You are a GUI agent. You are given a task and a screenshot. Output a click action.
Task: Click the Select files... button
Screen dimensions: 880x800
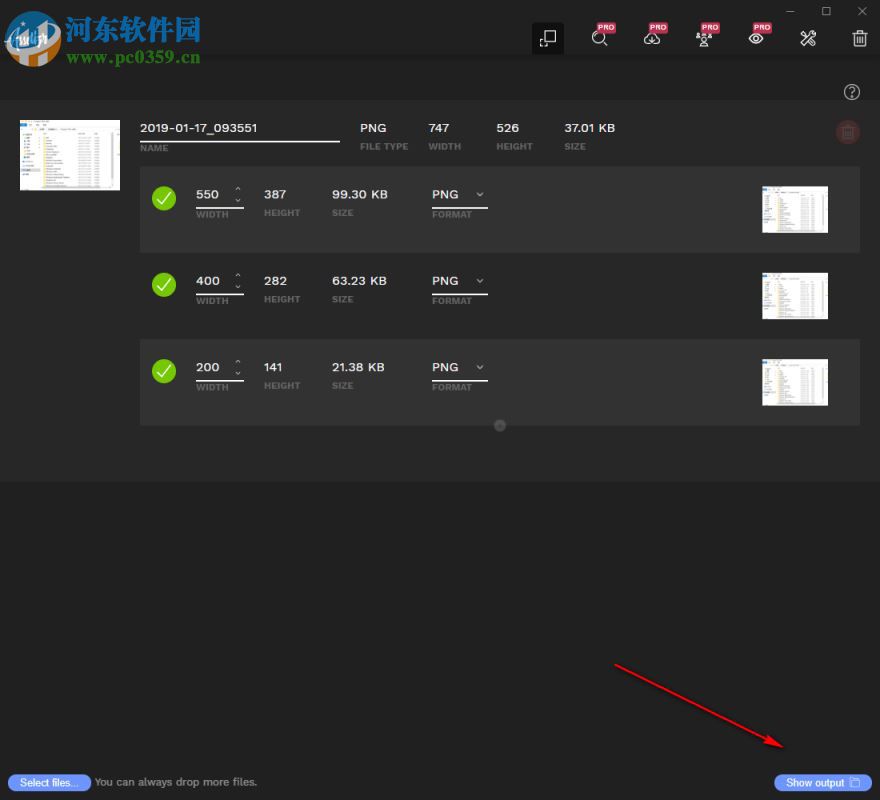pyautogui.click(x=49, y=783)
